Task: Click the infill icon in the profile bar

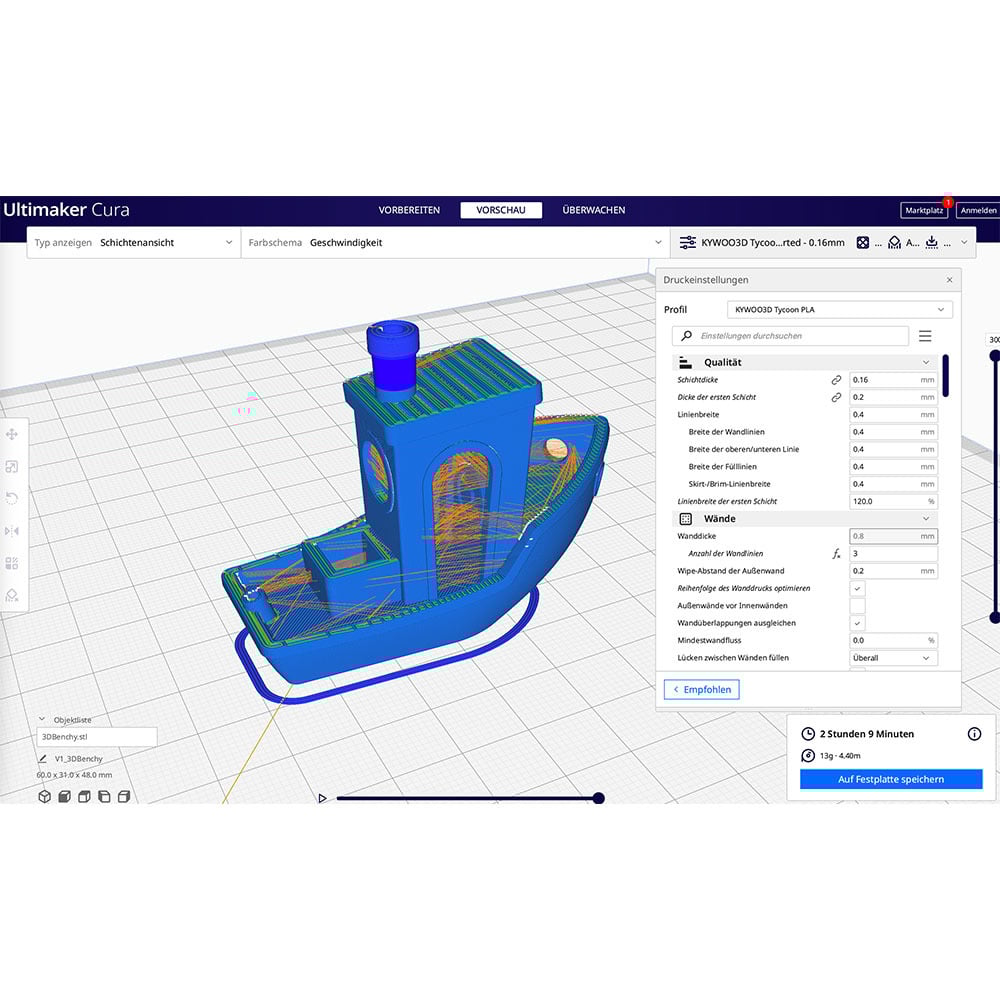Action: [x=862, y=242]
